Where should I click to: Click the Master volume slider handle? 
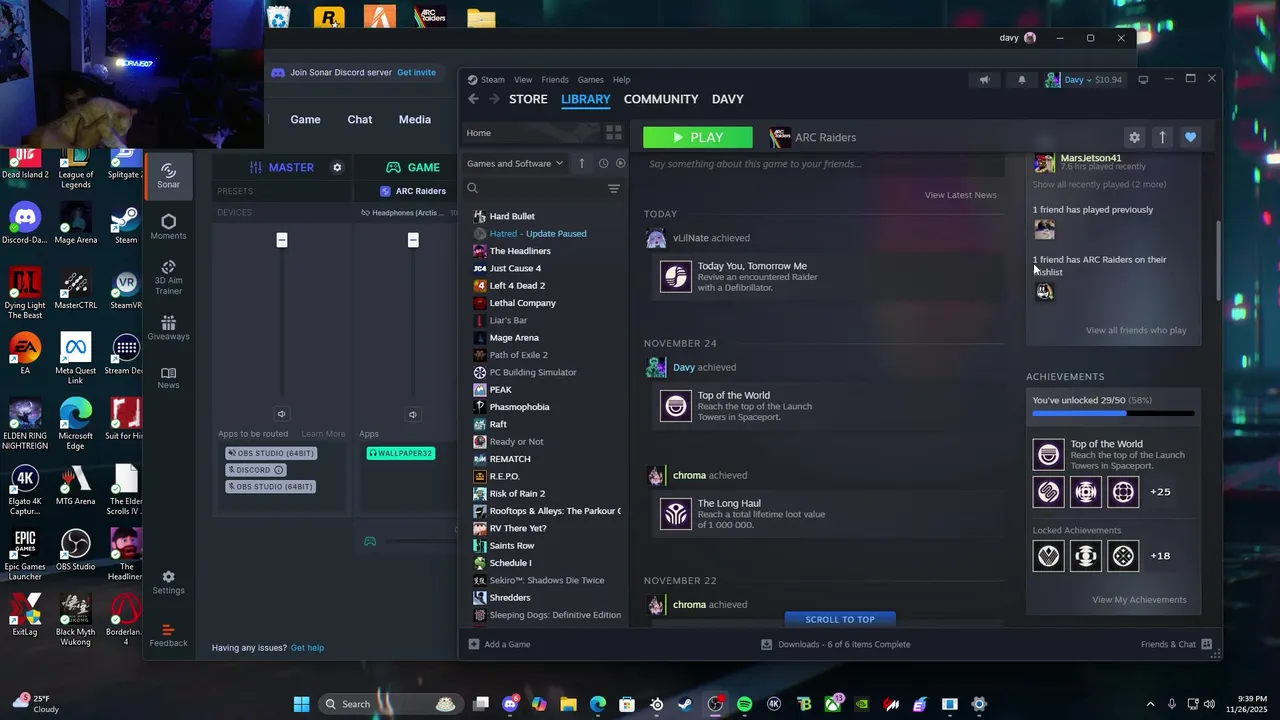point(282,240)
